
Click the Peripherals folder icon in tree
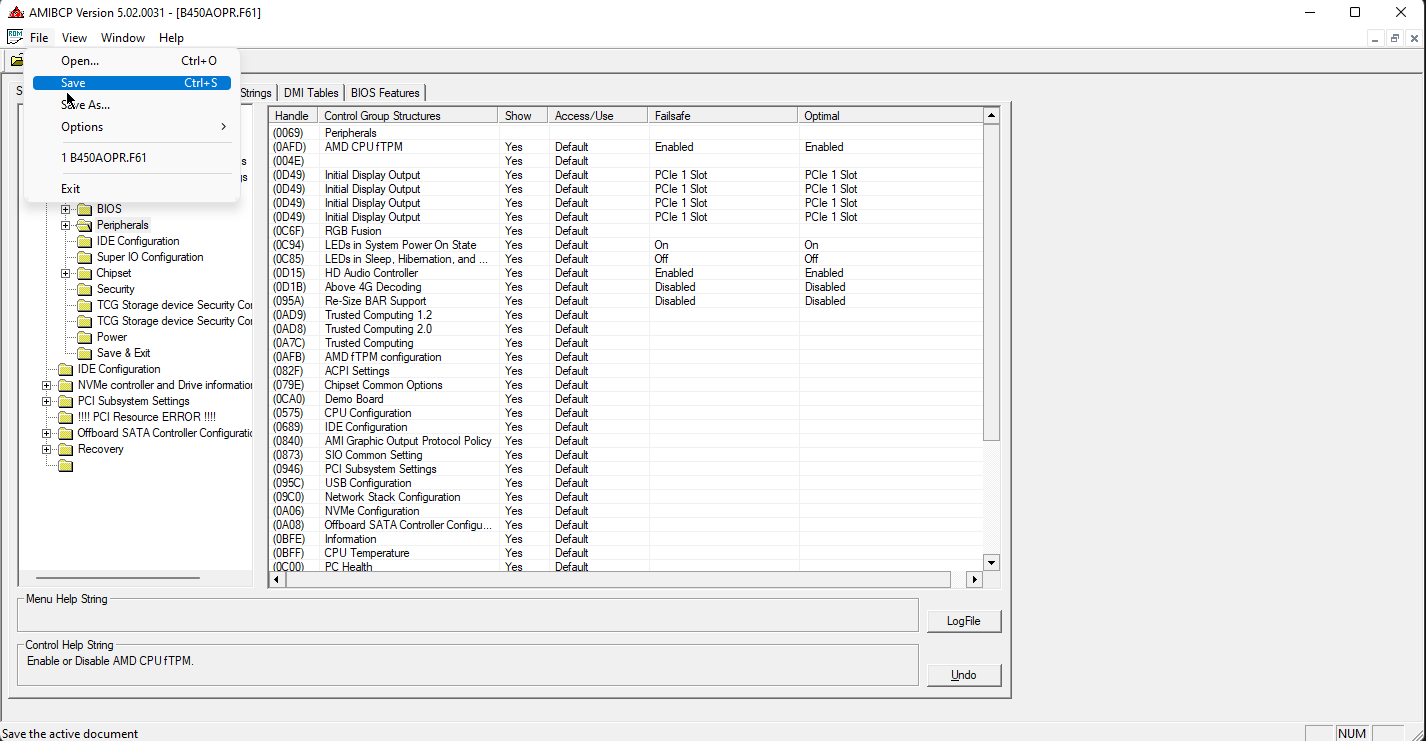84,225
